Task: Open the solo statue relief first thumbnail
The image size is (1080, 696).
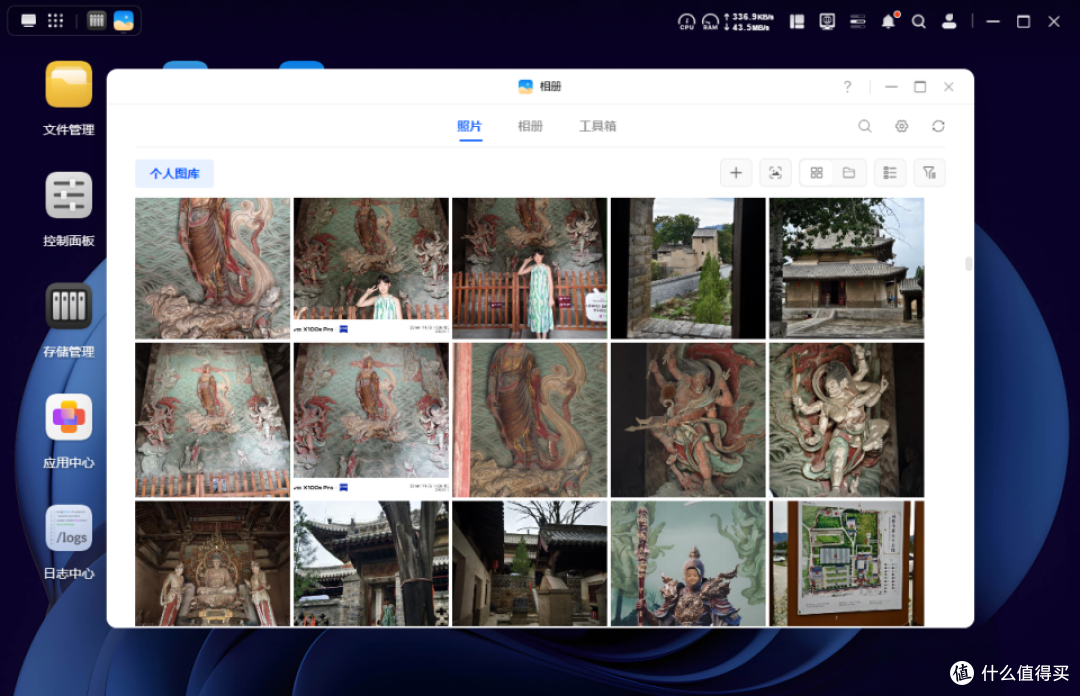Action: click(x=212, y=268)
